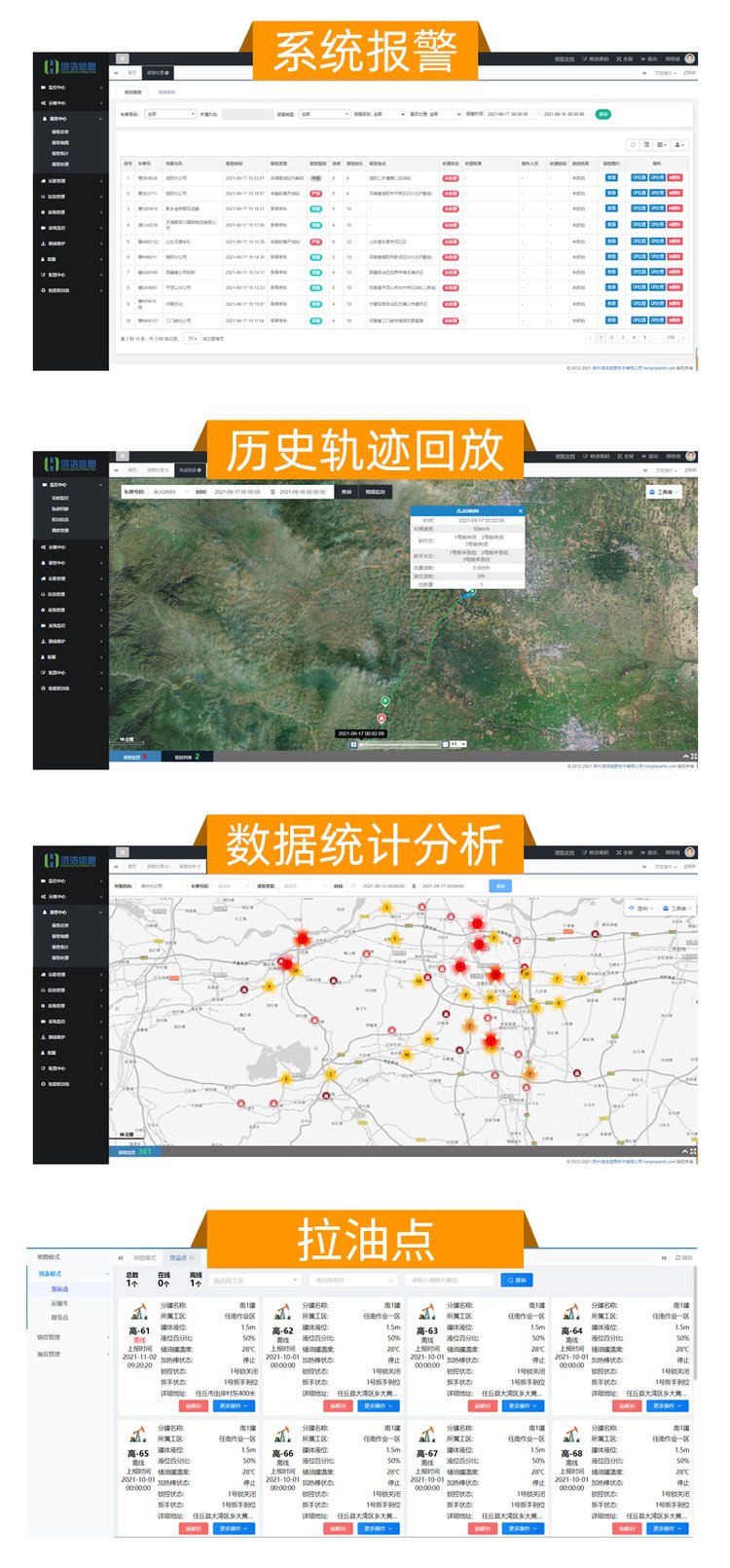The image size is (730, 1568).
Task: Go to page 2 of the alarm table
Action: pyautogui.click(x=611, y=338)
